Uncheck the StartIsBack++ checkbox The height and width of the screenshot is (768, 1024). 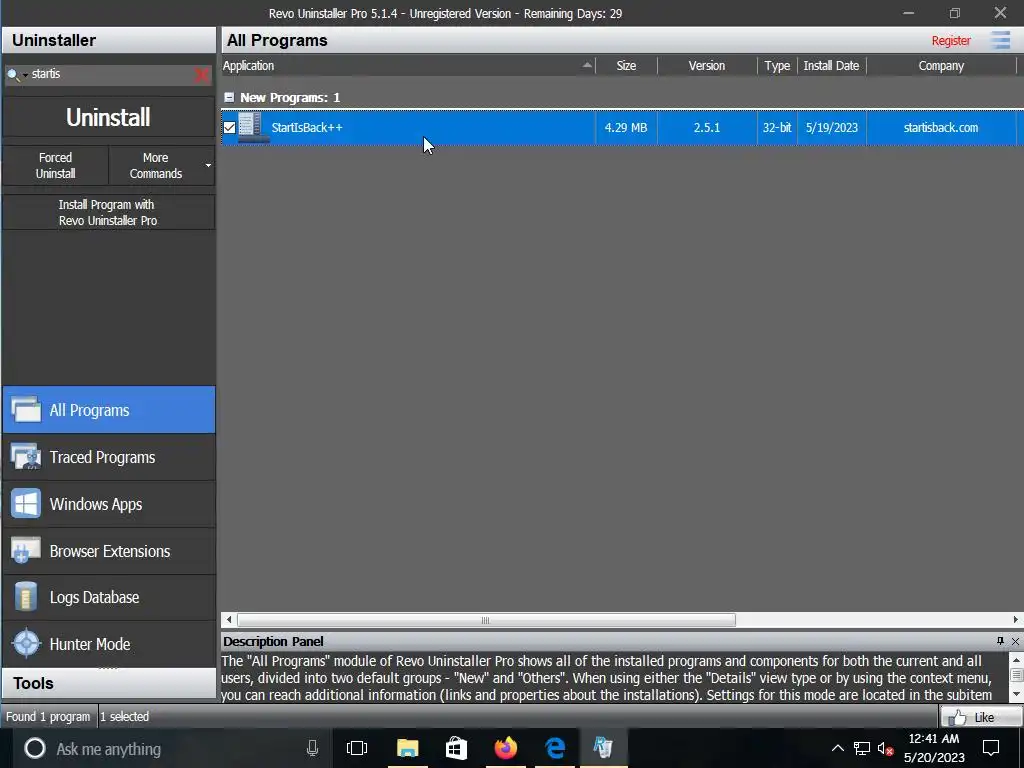[x=229, y=127]
